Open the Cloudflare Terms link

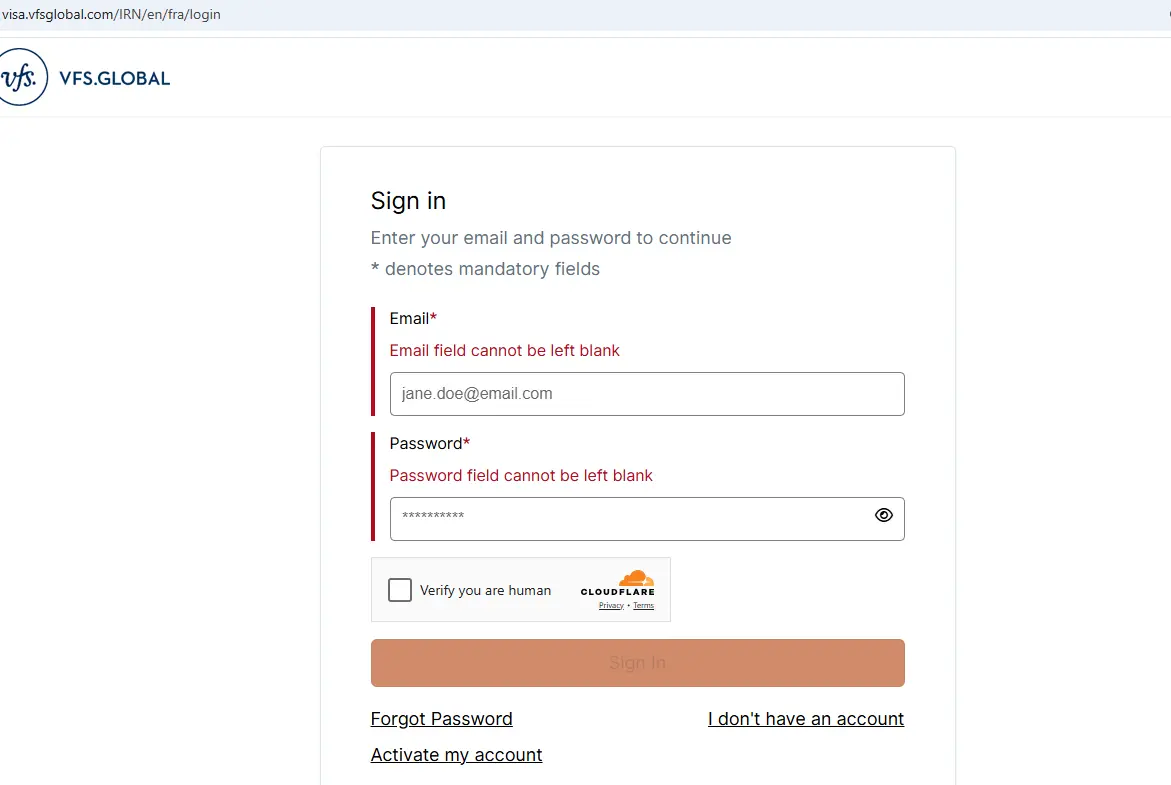(643, 606)
